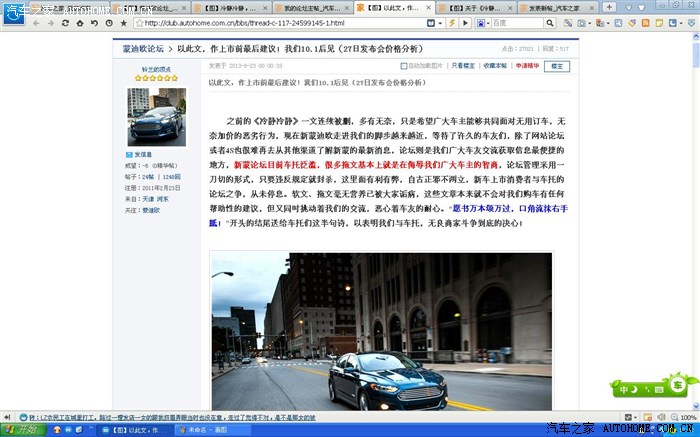This screenshot has width=700, height=437.
Task: Click the 收藏本帖 link
Action: [x=495, y=65]
